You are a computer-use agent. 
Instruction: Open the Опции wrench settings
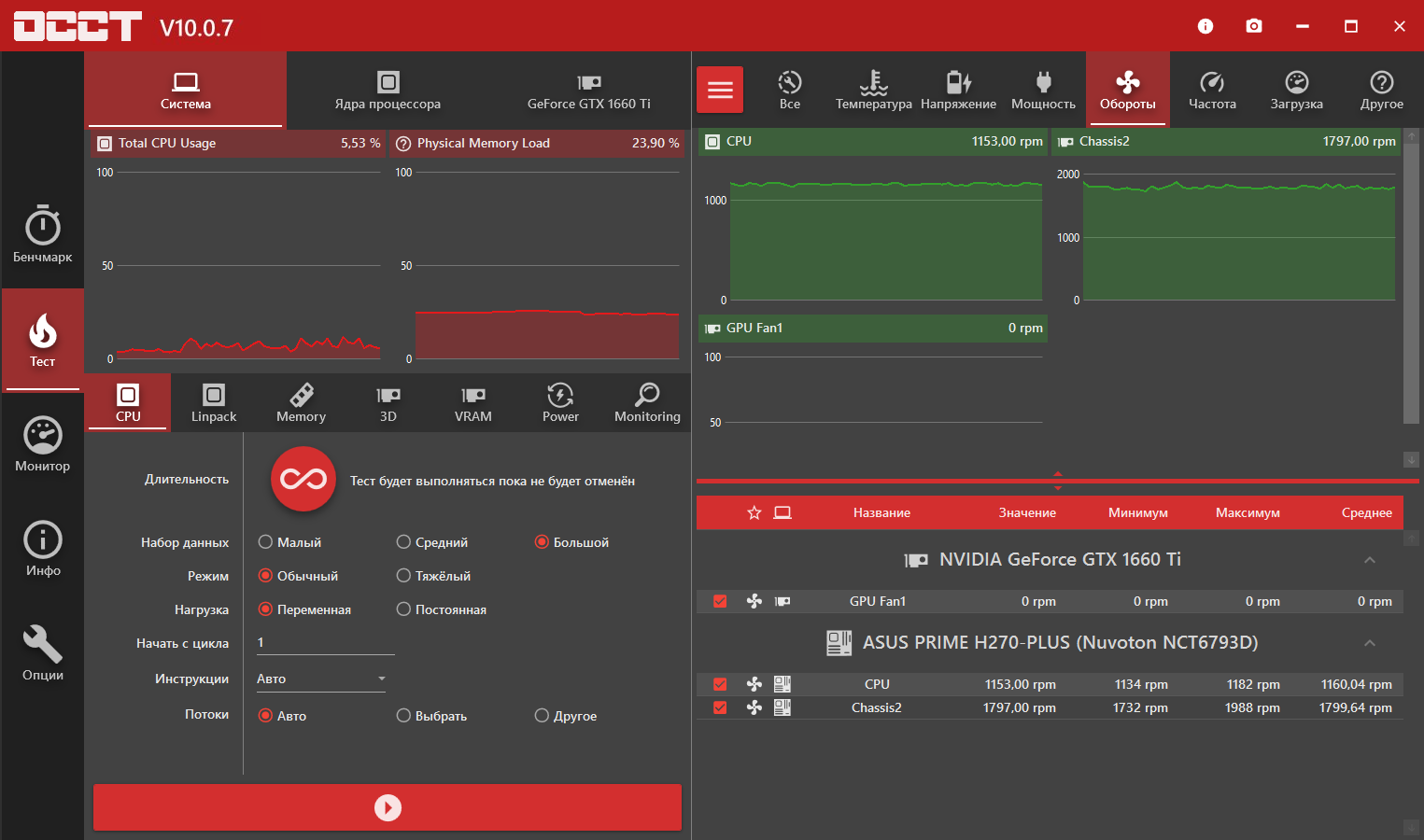(x=43, y=653)
